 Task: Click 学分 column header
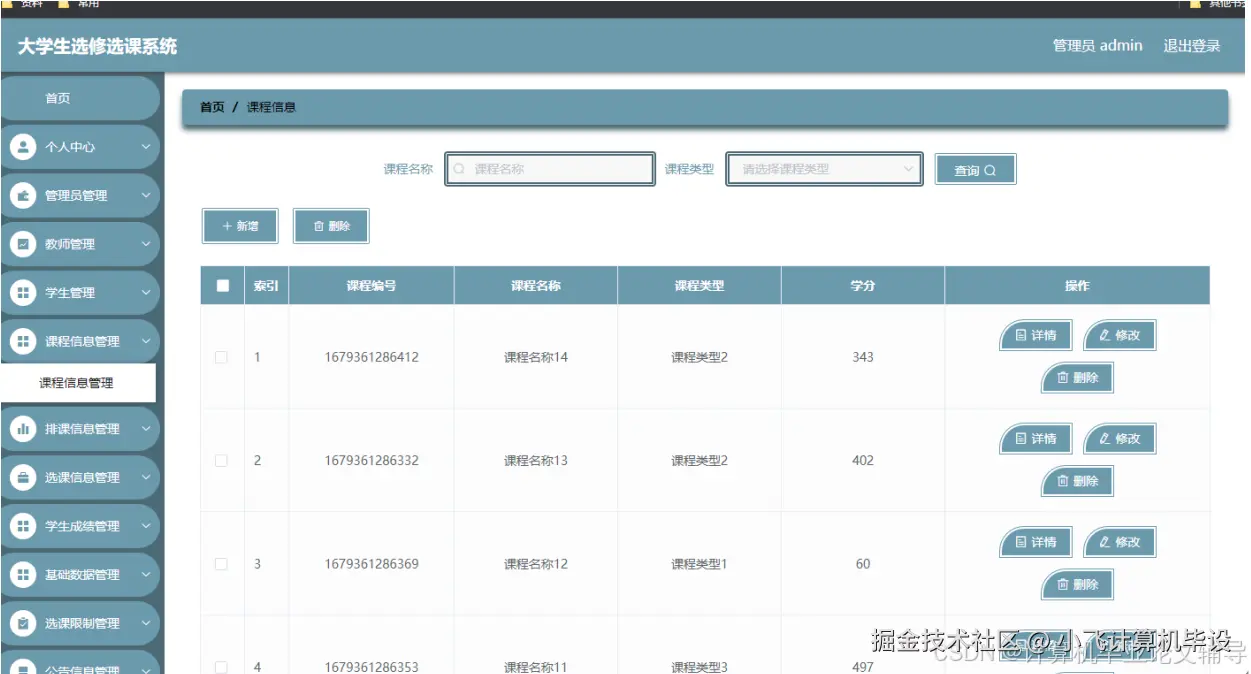862,286
